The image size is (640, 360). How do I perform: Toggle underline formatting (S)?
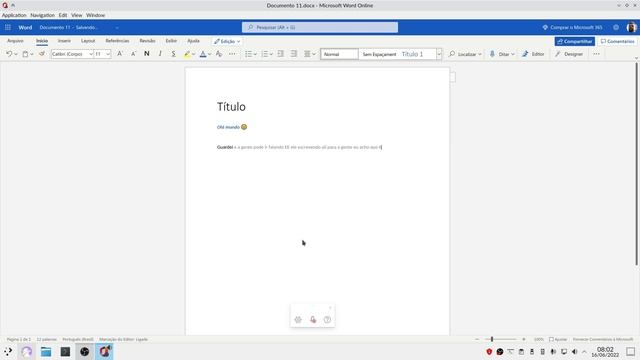tap(173, 54)
